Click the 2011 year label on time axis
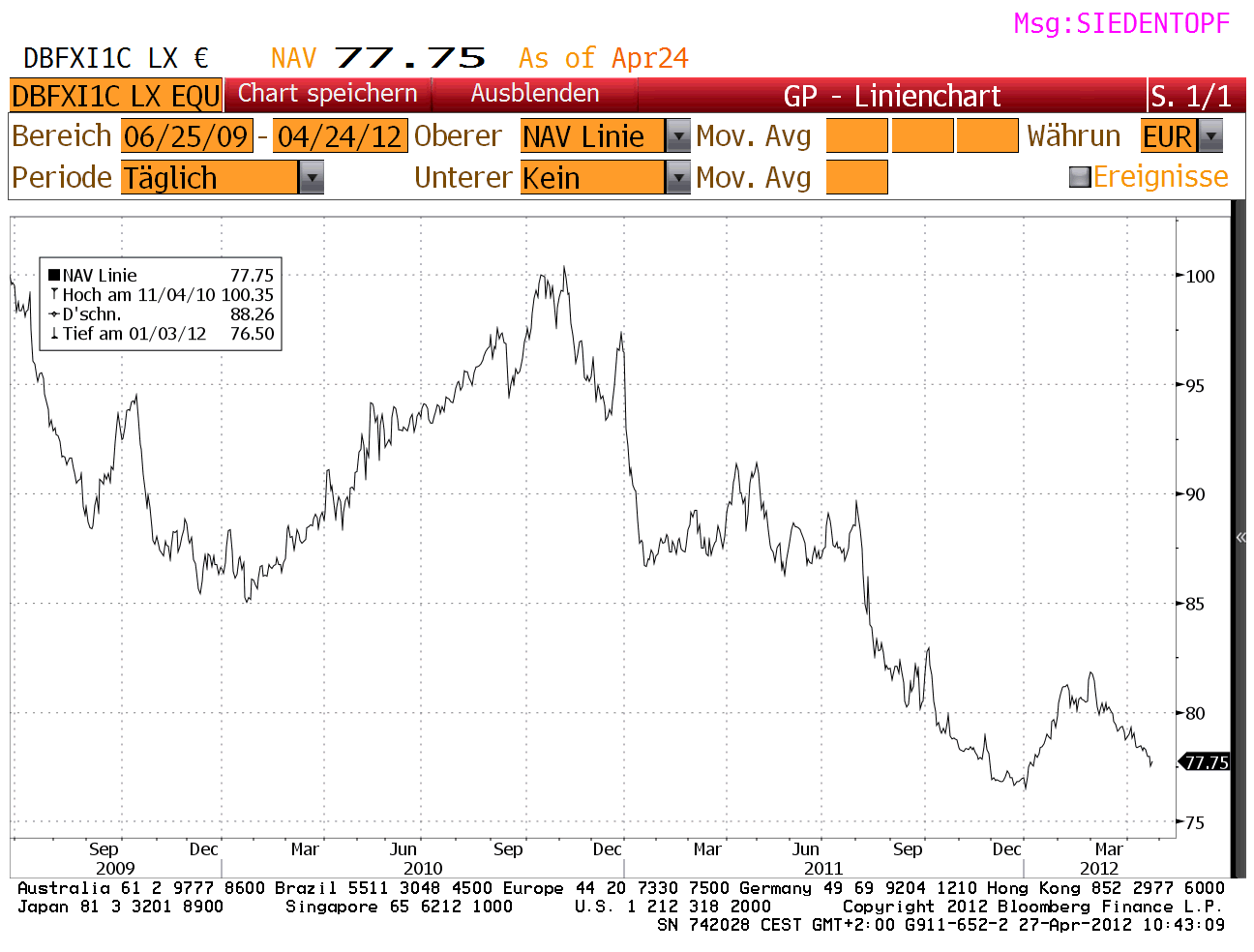This screenshot has width=1254, height=952. [x=823, y=868]
